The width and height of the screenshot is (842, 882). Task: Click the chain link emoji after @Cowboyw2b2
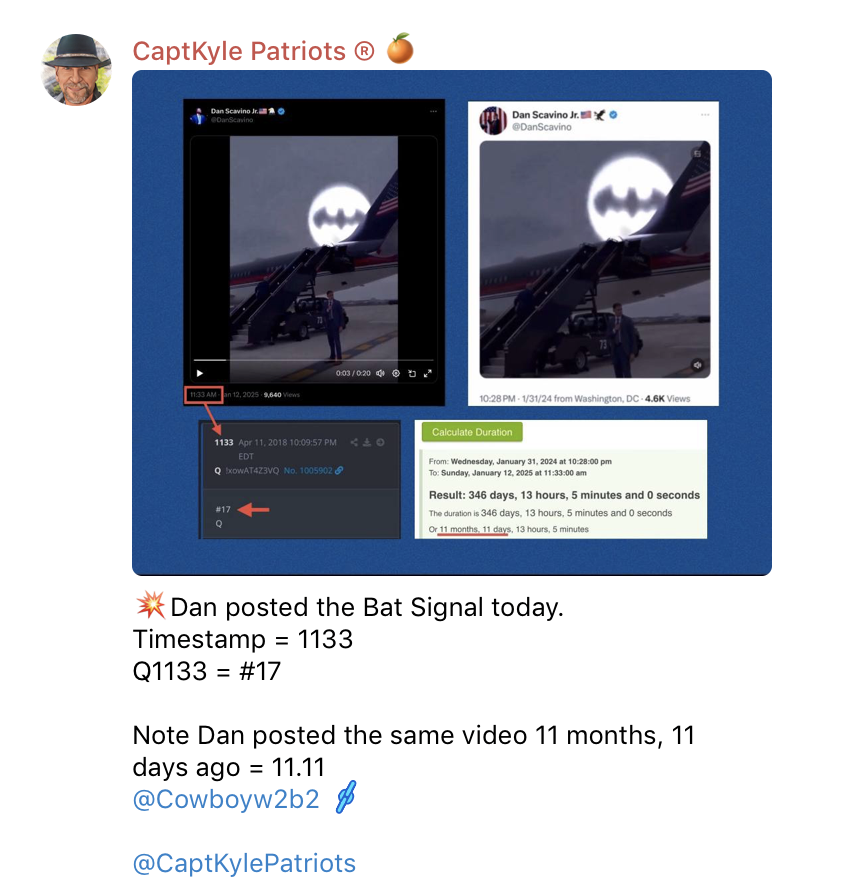point(346,797)
